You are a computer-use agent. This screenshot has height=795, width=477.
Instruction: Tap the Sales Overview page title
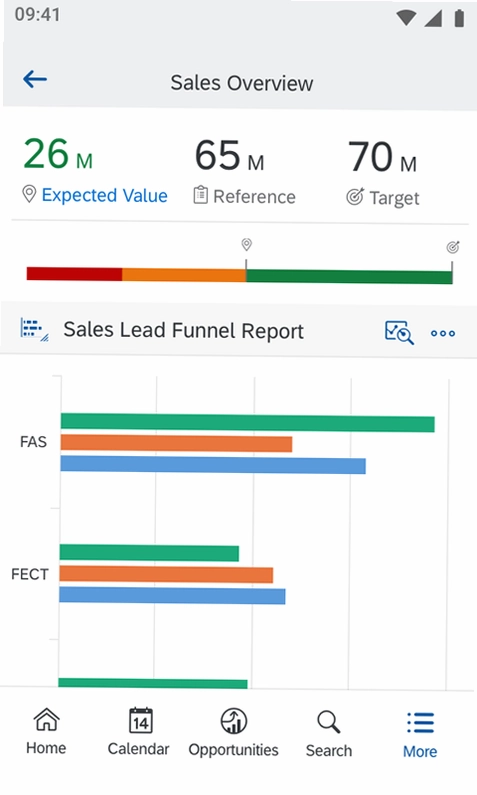click(242, 83)
